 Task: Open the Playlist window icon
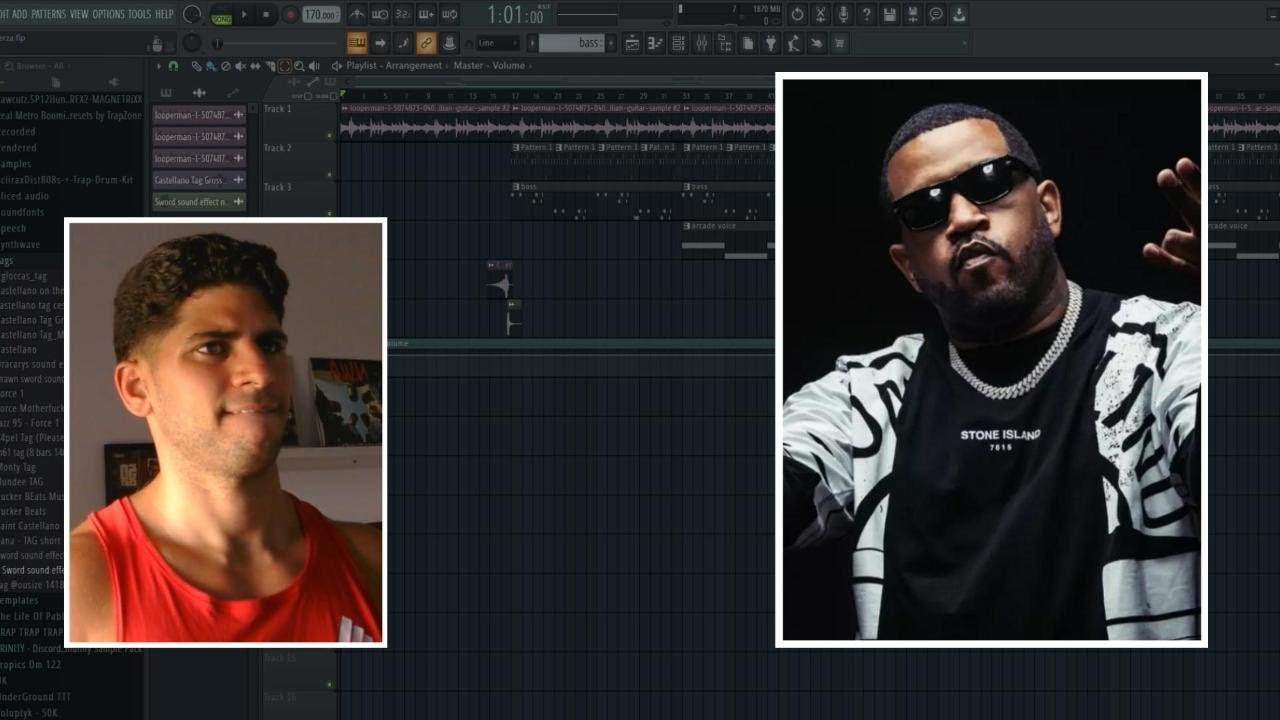[x=632, y=43]
